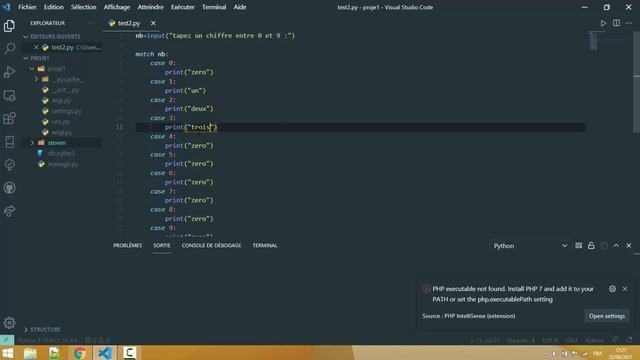Screen dimensions: 640x360
Task: Open File Explorer from taskbar
Action: tap(30, 353)
